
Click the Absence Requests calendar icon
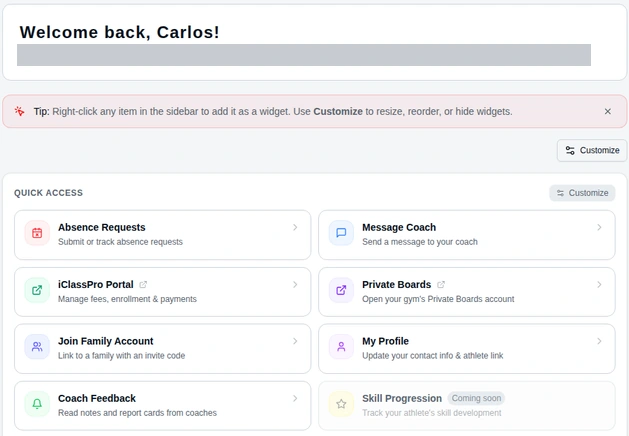click(x=37, y=233)
